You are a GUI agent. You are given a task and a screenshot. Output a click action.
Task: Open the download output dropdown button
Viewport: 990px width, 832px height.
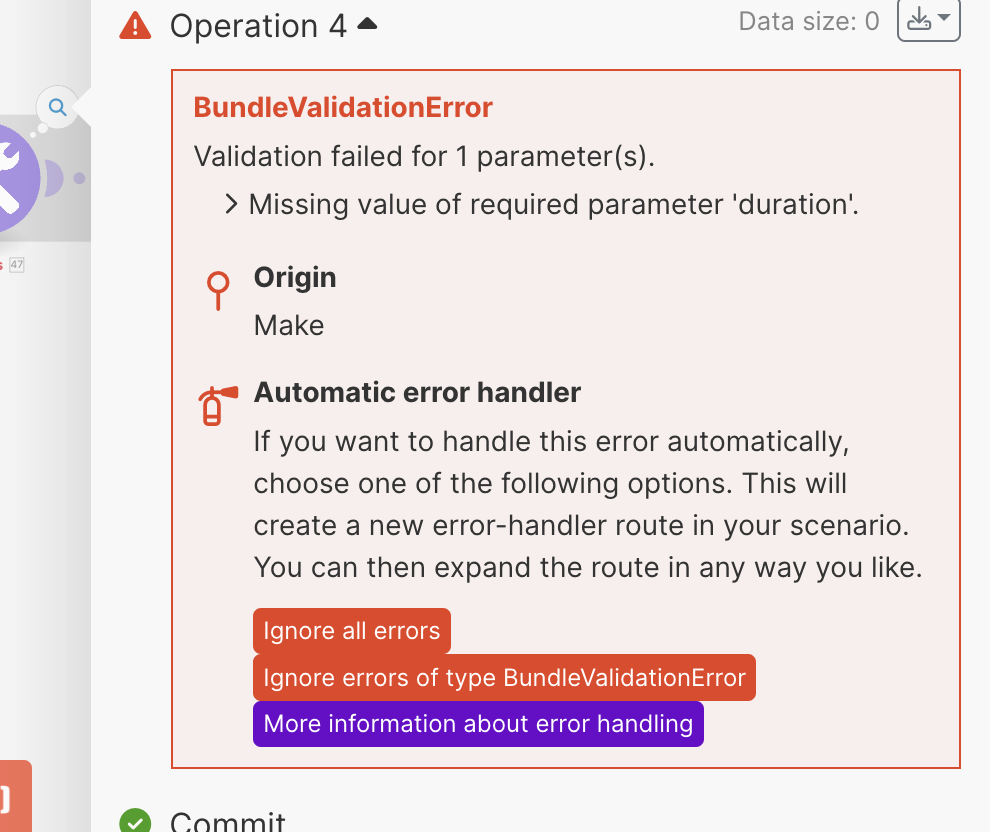click(x=929, y=21)
